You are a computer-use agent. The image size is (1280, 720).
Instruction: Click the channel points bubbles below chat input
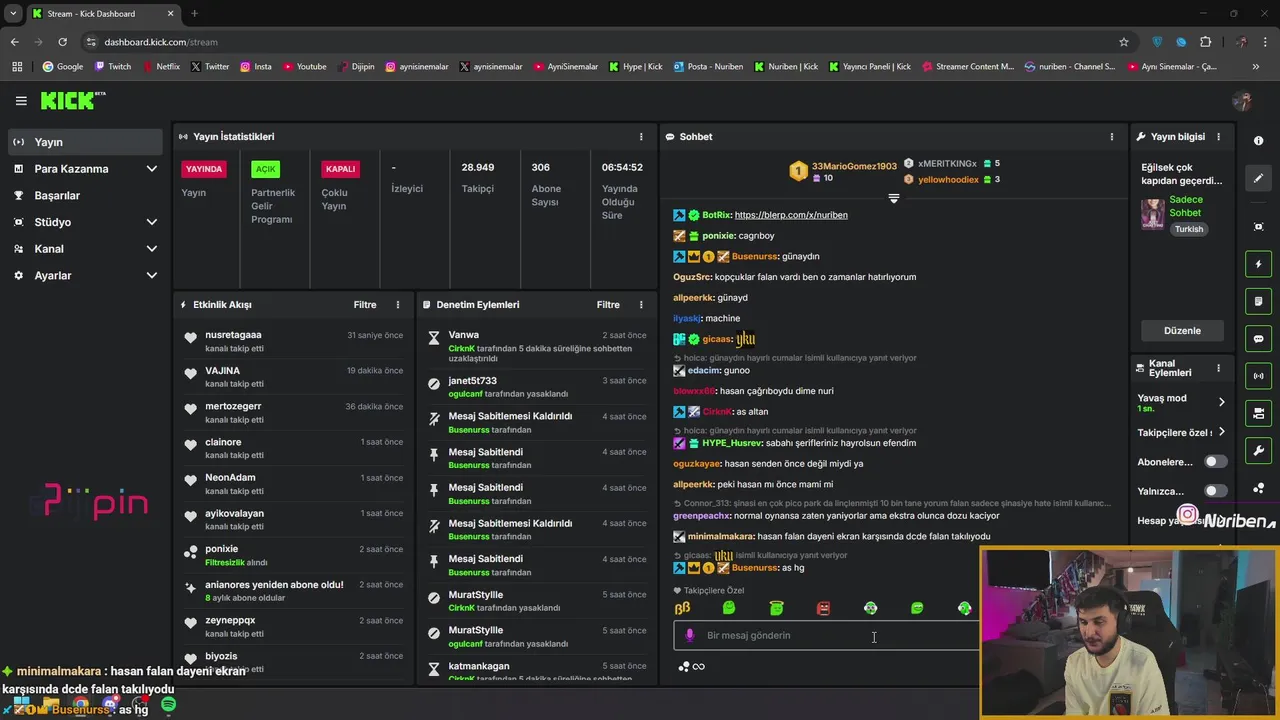pos(684,667)
